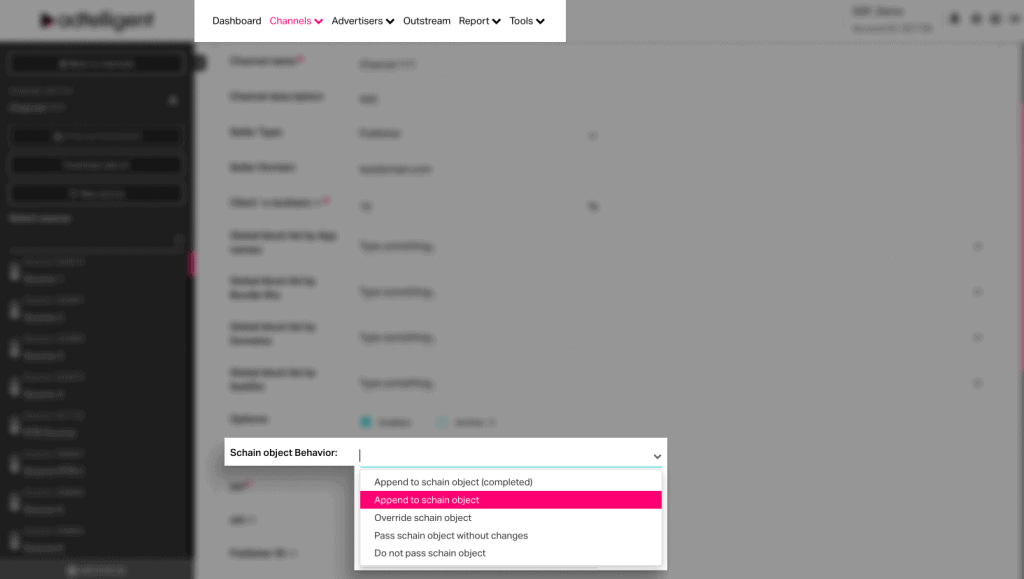Viewport: 1024px width, 579px height.
Task: Select 'Append to schain object (completed)' option
Action: pos(453,482)
